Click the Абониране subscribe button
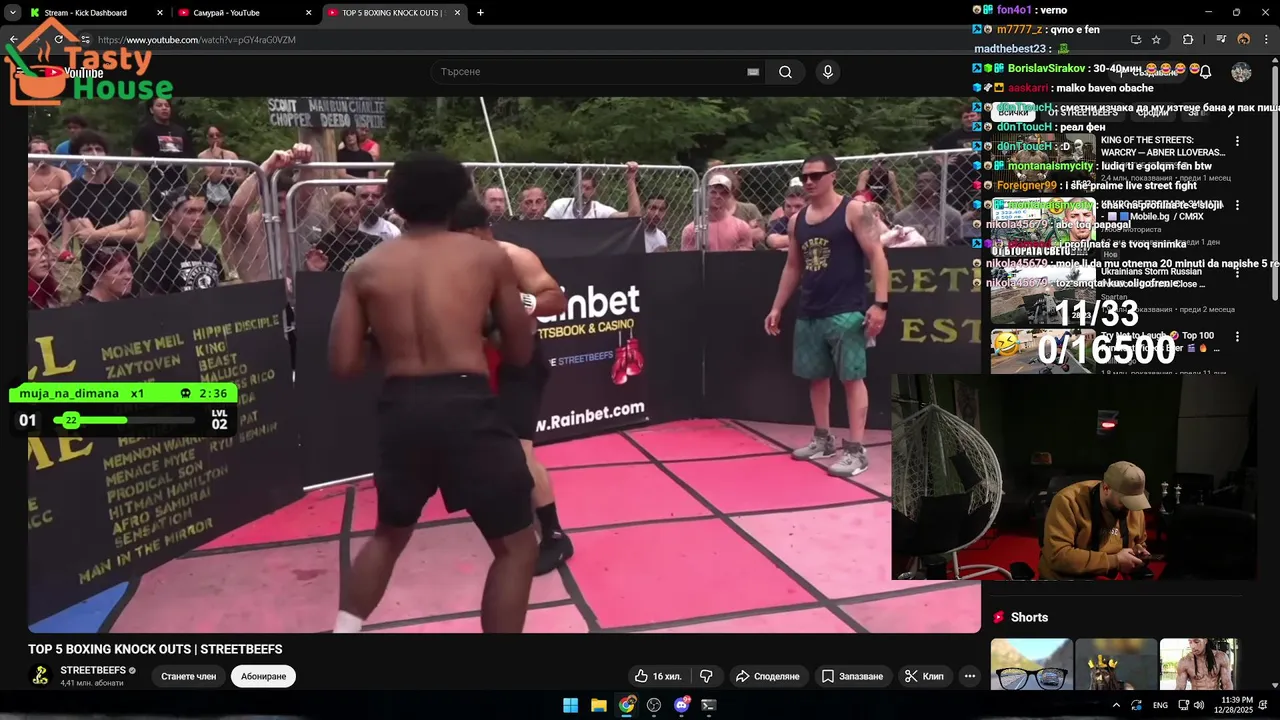The height and width of the screenshot is (720, 1280). tap(263, 676)
